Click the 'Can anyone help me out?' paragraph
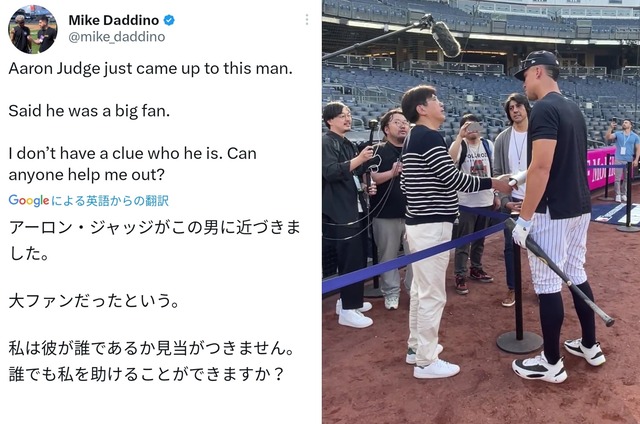Viewport: 640px width, 424px height. coord(133,164)
